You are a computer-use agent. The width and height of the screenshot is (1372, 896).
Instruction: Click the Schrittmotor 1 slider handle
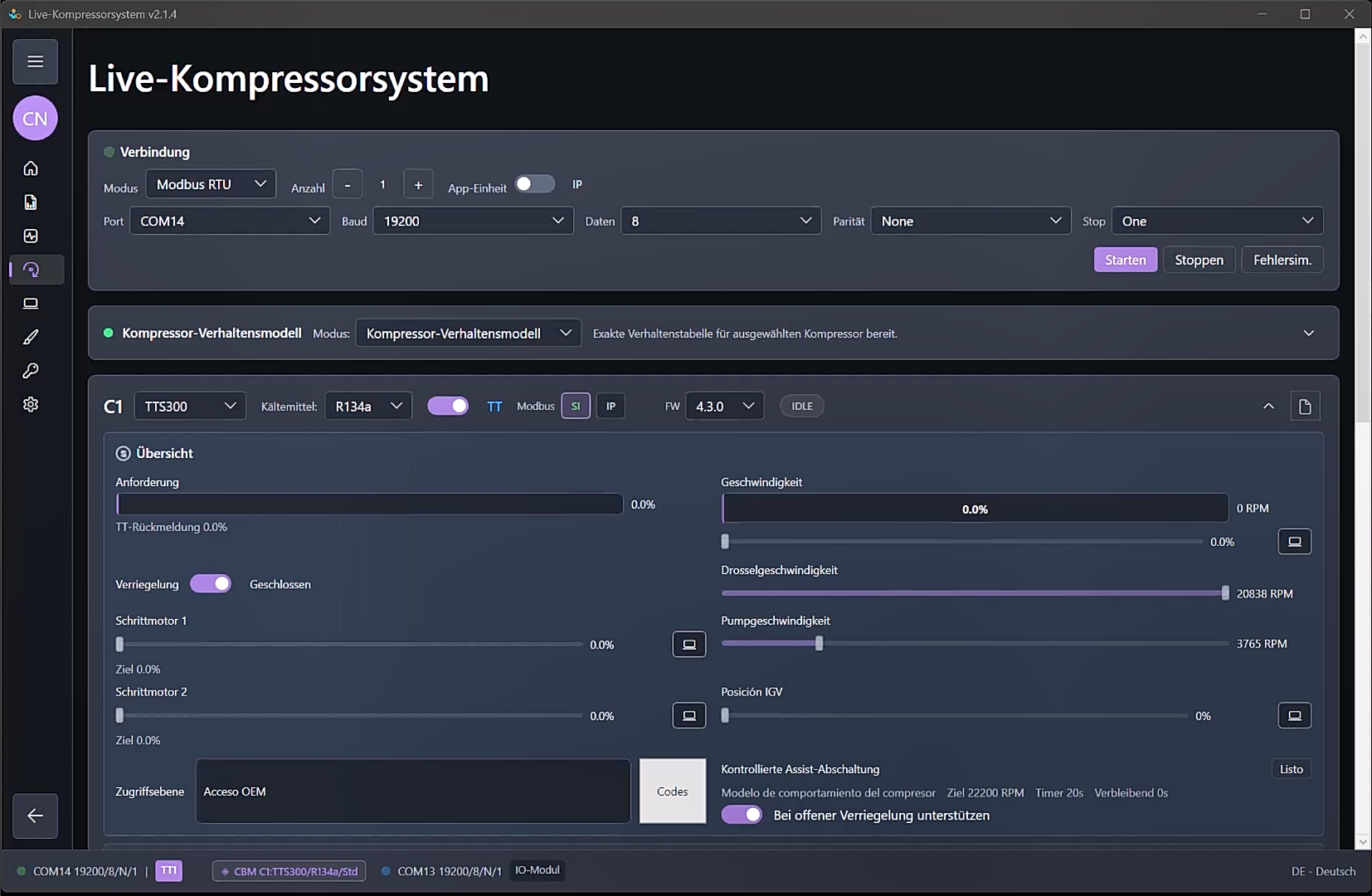(119, 645)
